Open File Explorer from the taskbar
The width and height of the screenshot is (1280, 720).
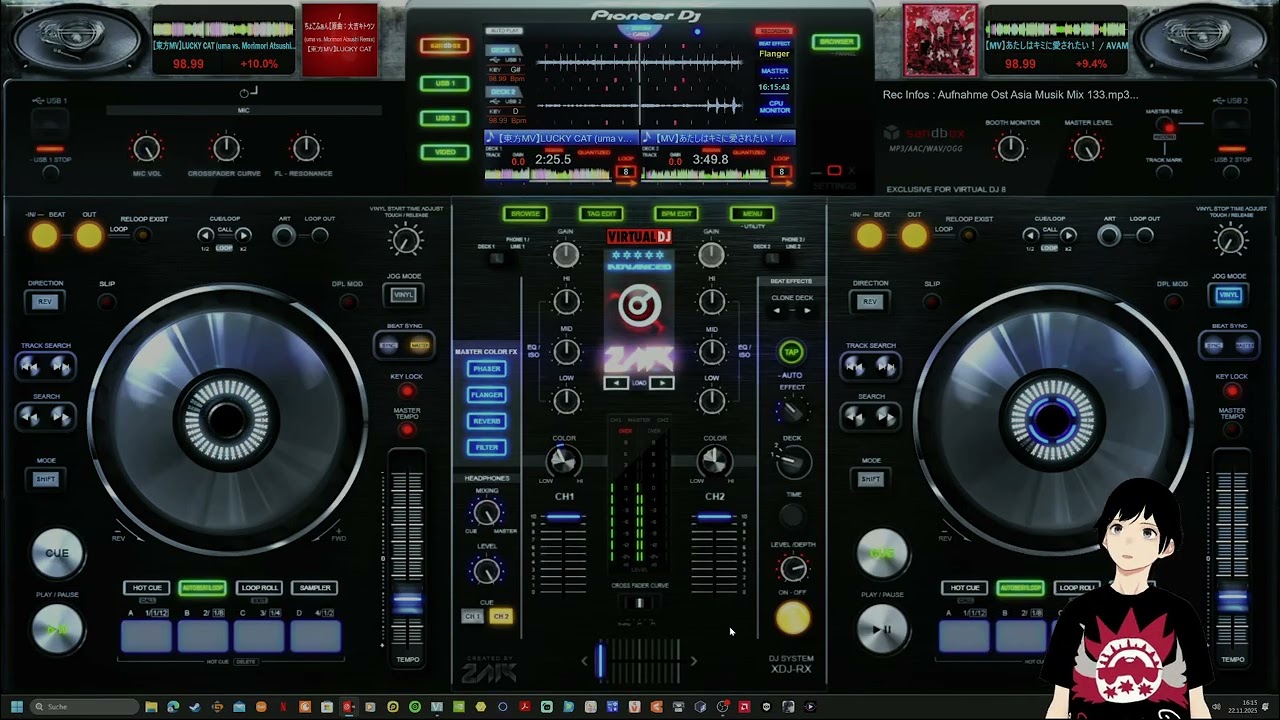[x=151, y=707]
